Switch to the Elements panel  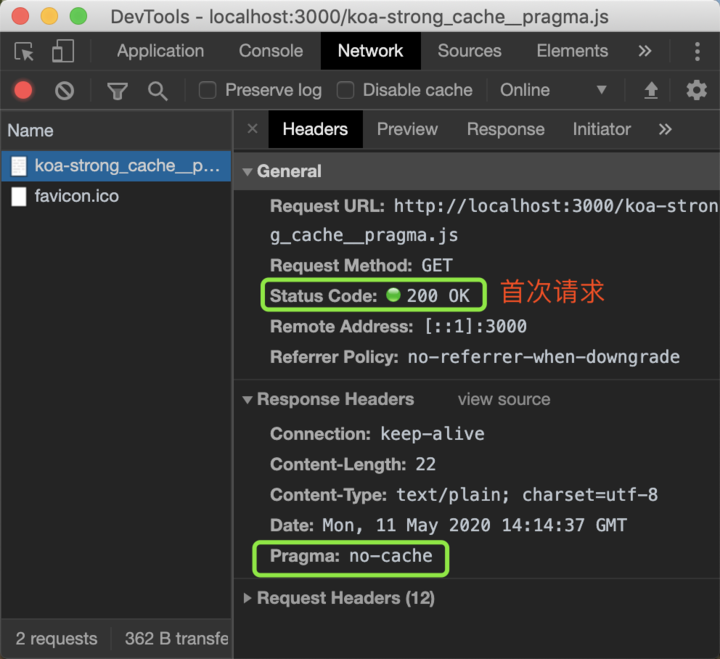572,51
